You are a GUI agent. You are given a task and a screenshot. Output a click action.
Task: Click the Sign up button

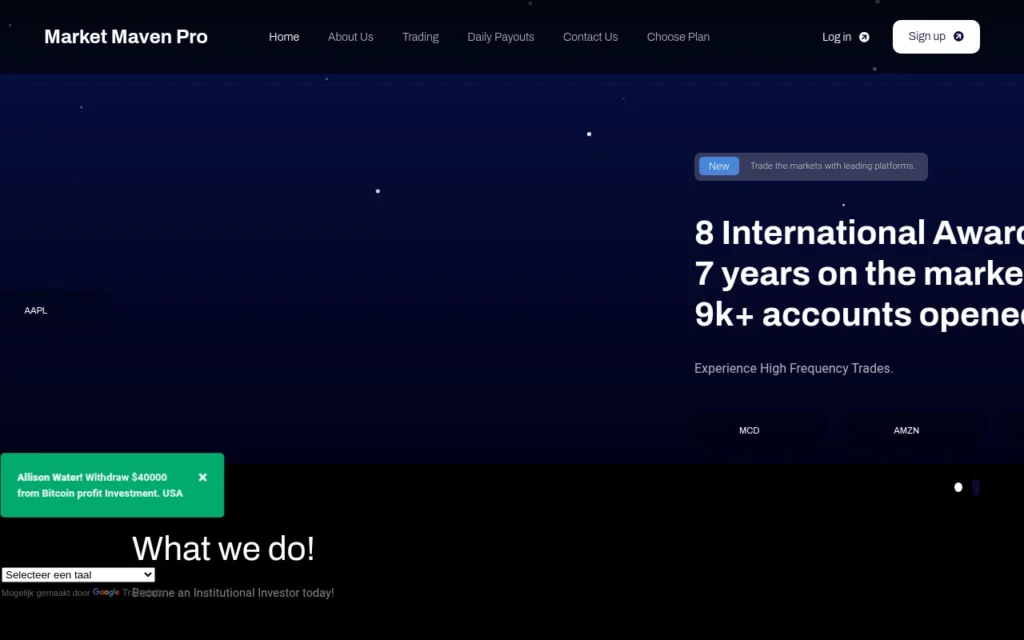(x=936, y=36)
